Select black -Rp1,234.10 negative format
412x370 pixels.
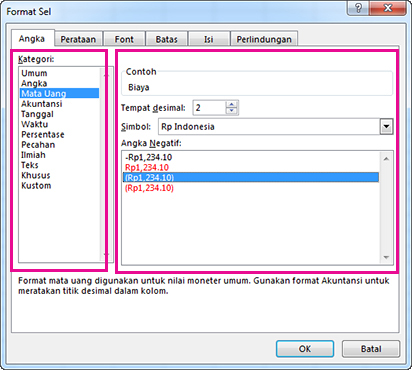pyautogui.click(x=251, y=157)
